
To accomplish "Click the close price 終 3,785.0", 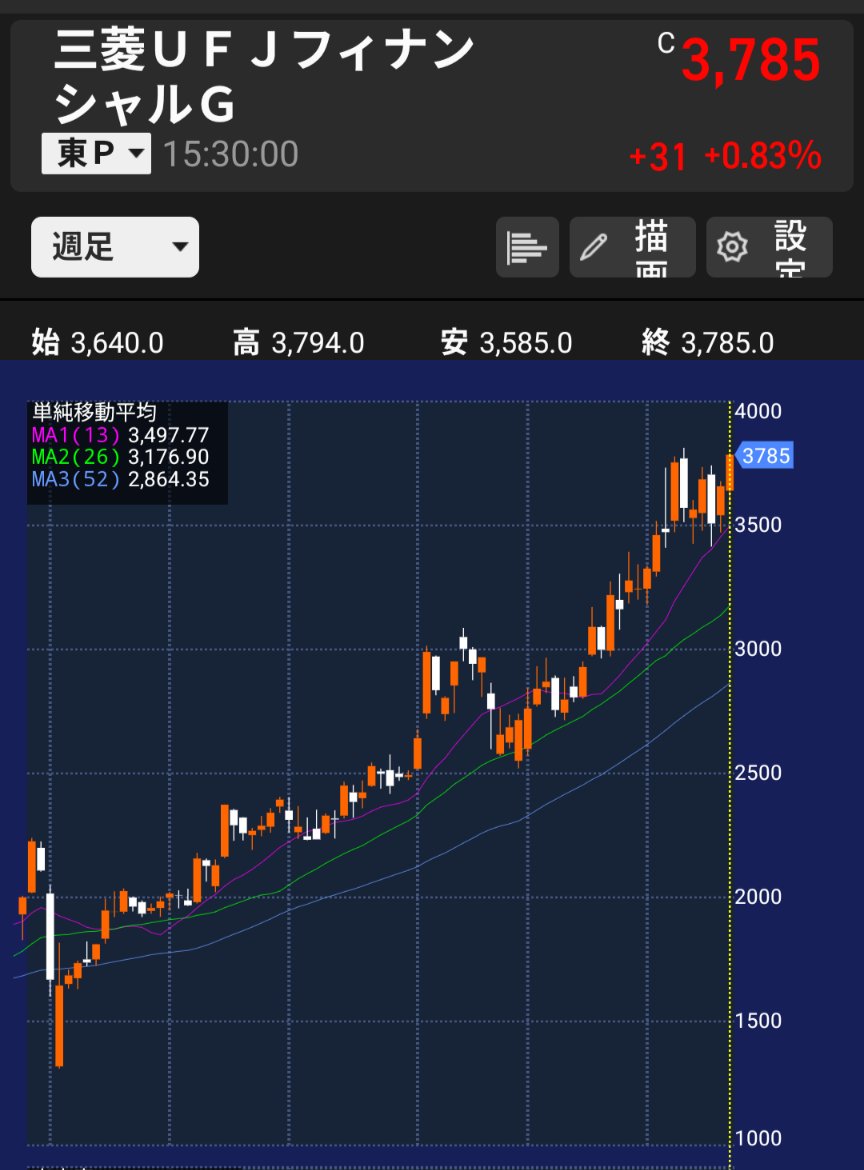I will 707,343.
